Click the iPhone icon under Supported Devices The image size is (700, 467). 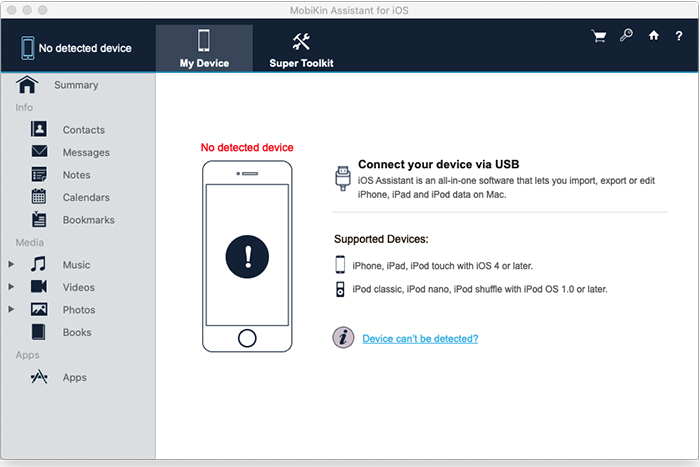click(340, 264)
